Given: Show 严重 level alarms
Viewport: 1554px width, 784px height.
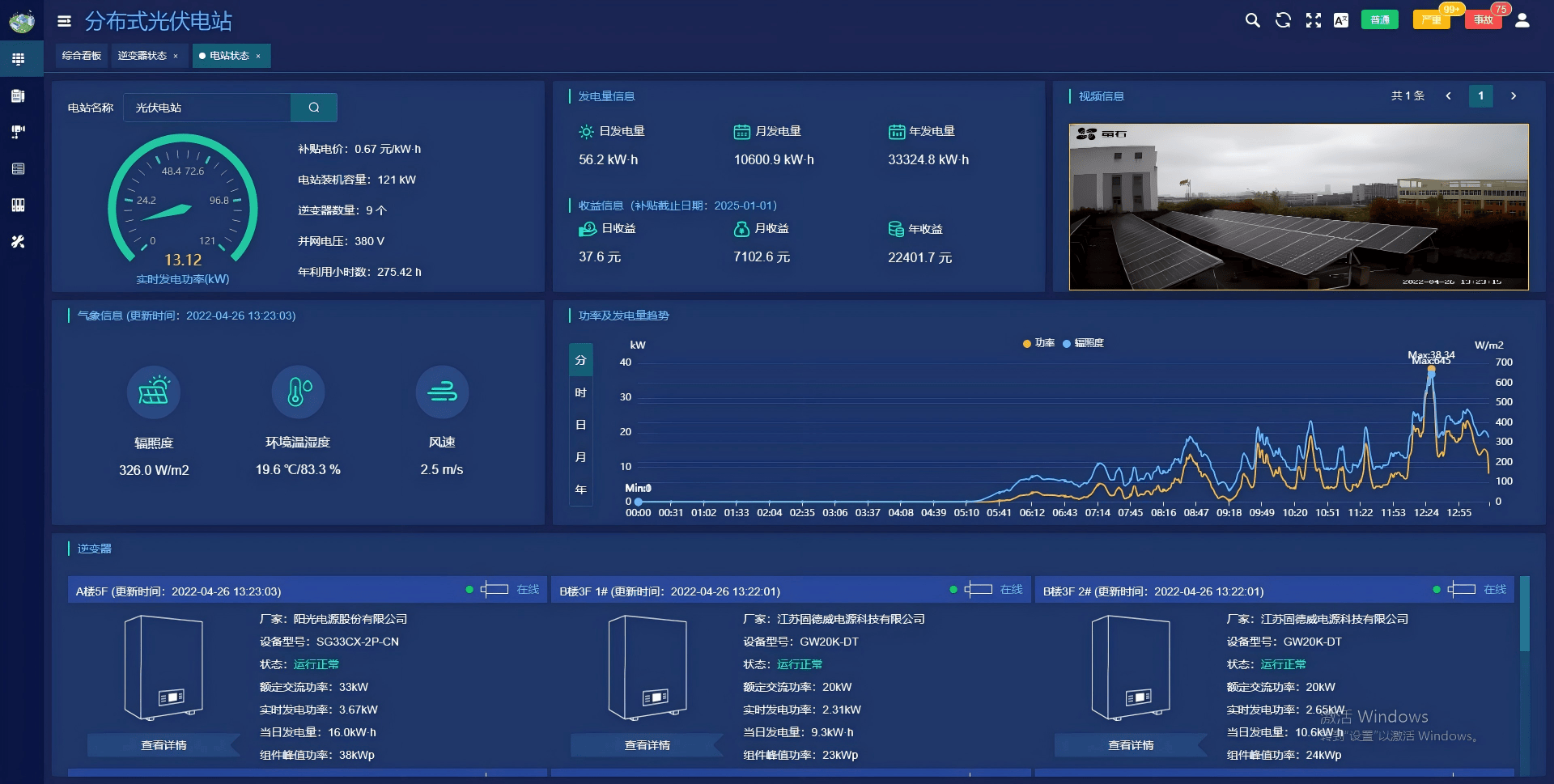Looking at the screenshot, I should (1431, 20).
